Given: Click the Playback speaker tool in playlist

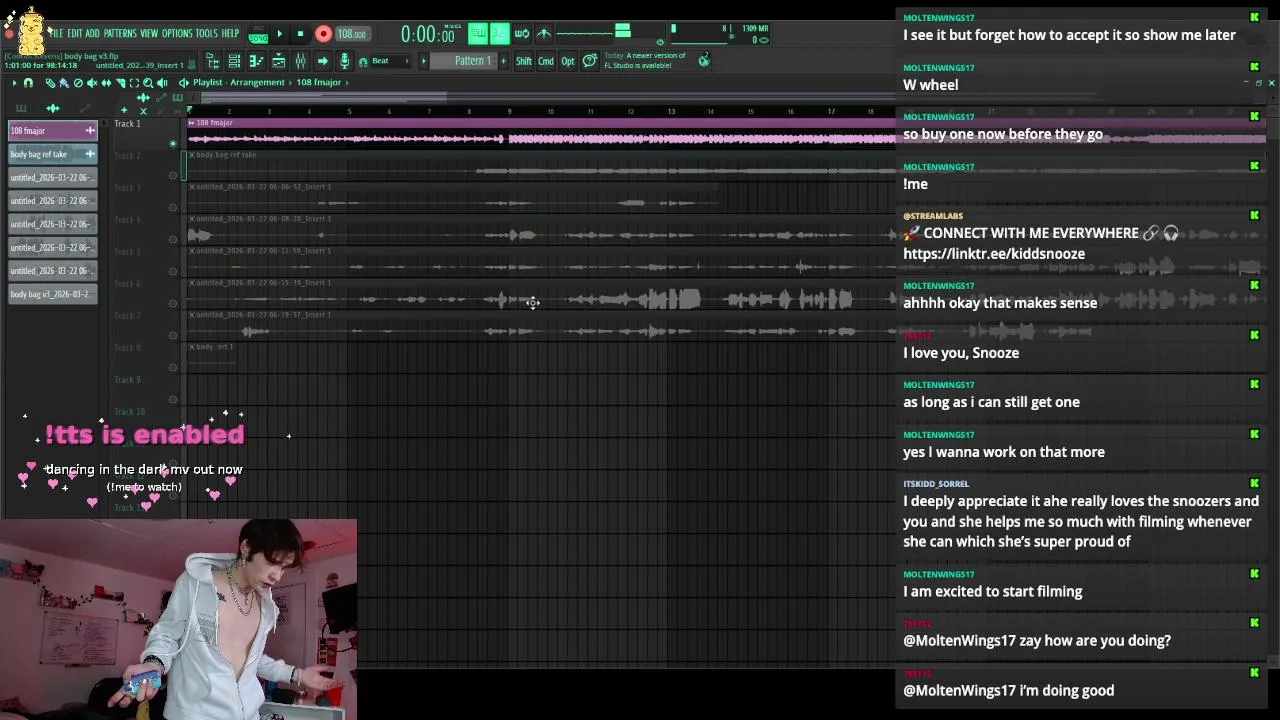Looking at the screenshot, I should 162,83.
